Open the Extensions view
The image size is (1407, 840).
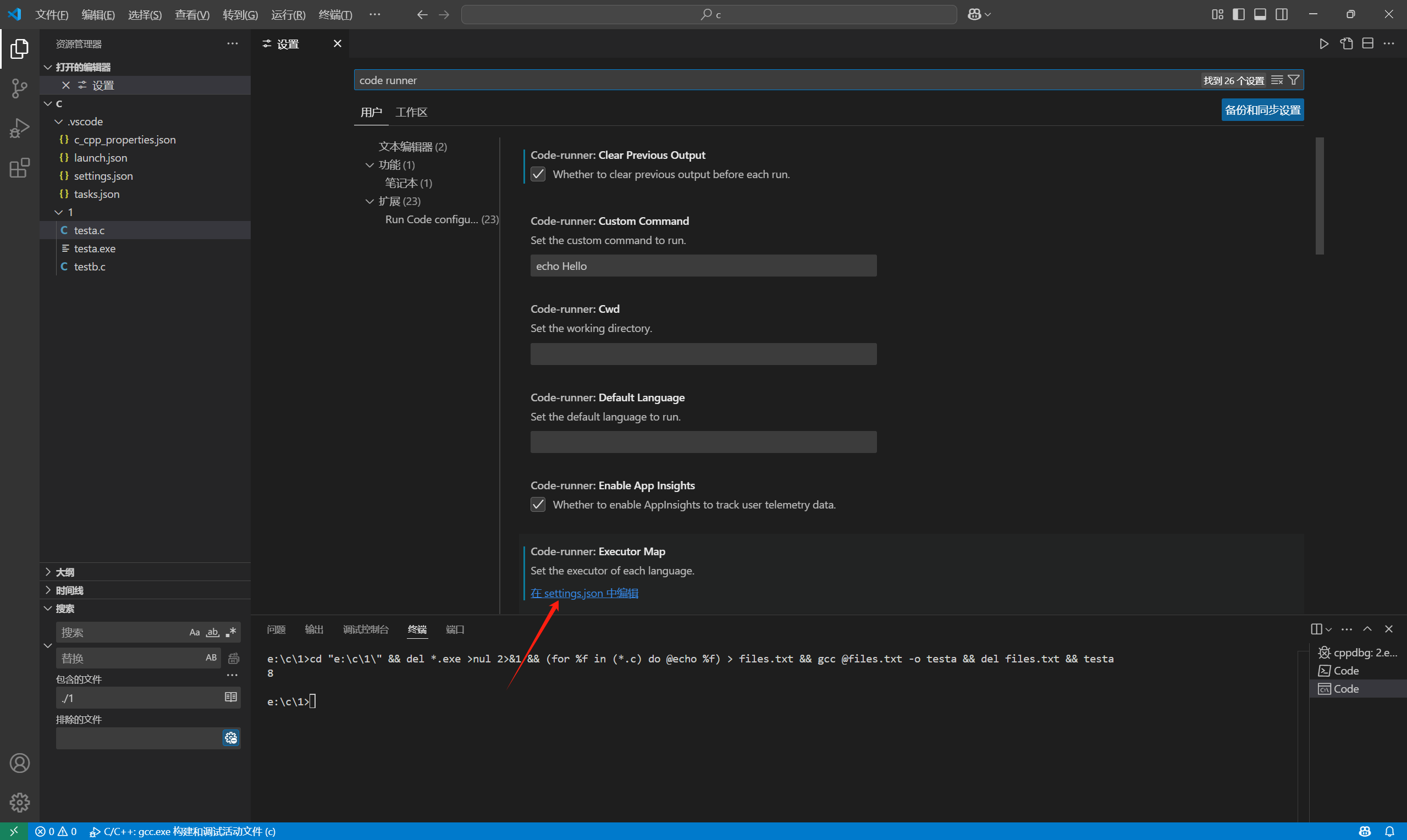pos(19,168)
